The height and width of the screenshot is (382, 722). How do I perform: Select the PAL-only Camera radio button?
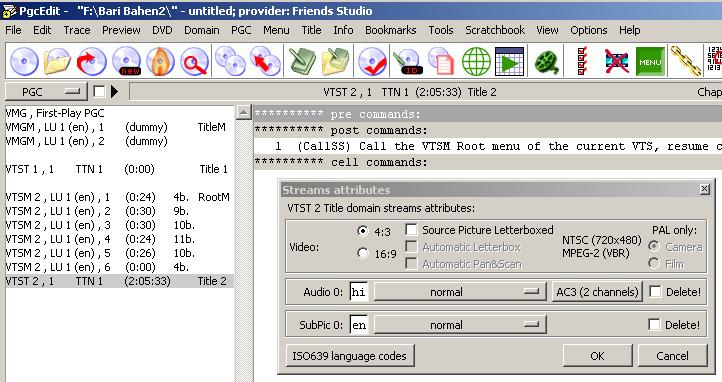click(653, 247)
